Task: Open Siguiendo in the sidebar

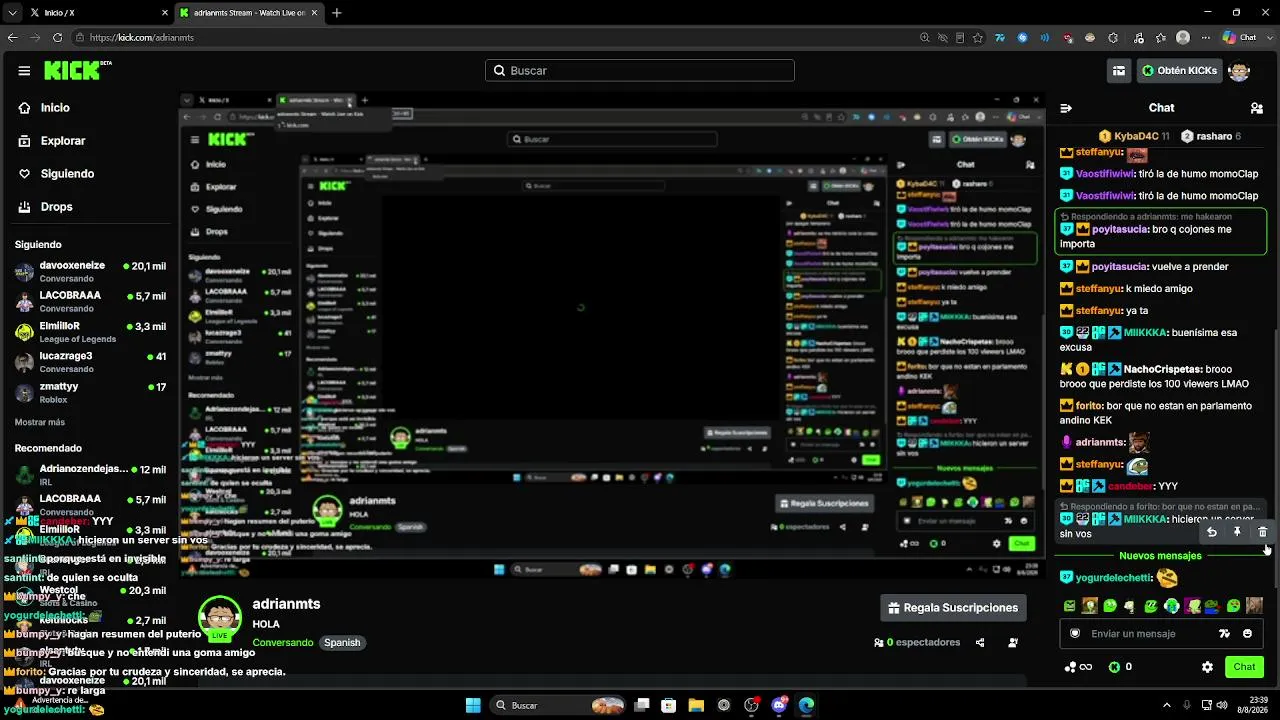Action: tap(67, 174)
